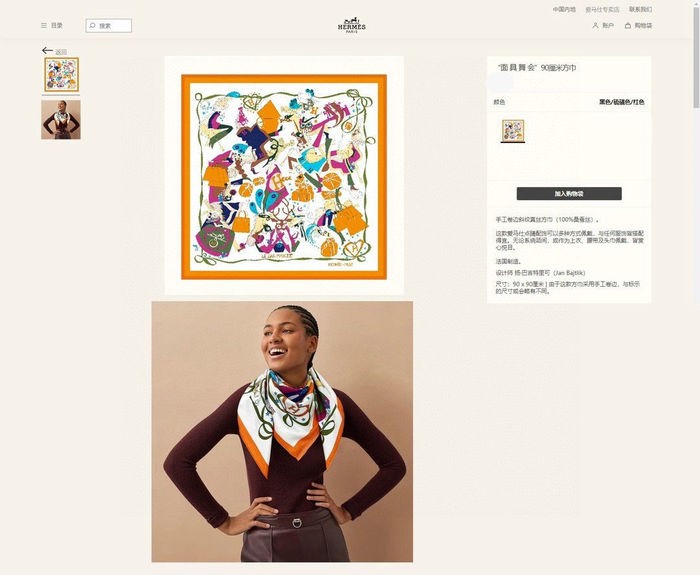Click the 100%桑蚕丝 material description line
The image size is (700, 575).
pyautogui.click(x=547, y=220)
